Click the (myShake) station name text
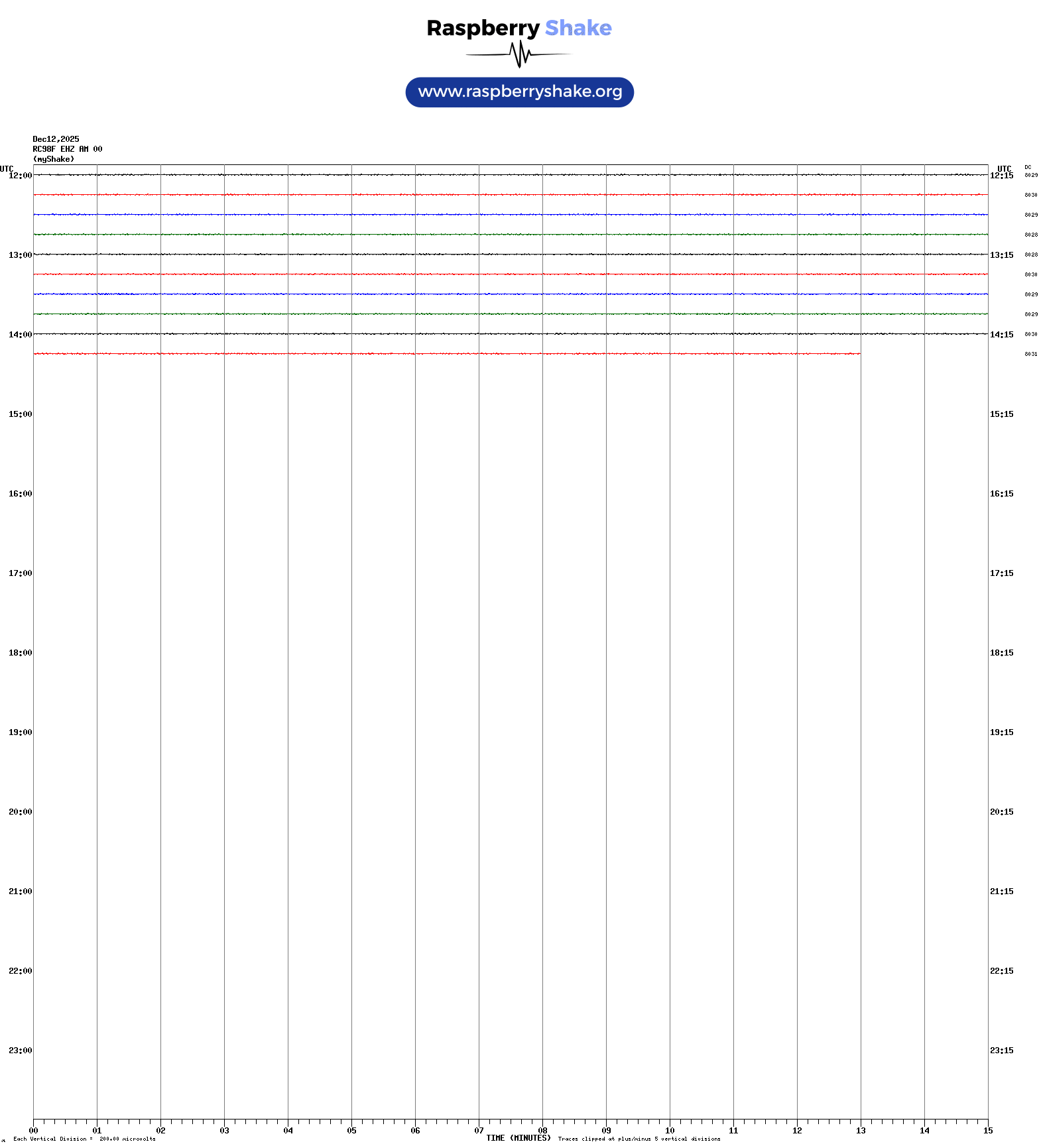The height and width of the screenshot is (1148, 1041). click(53, 159)
